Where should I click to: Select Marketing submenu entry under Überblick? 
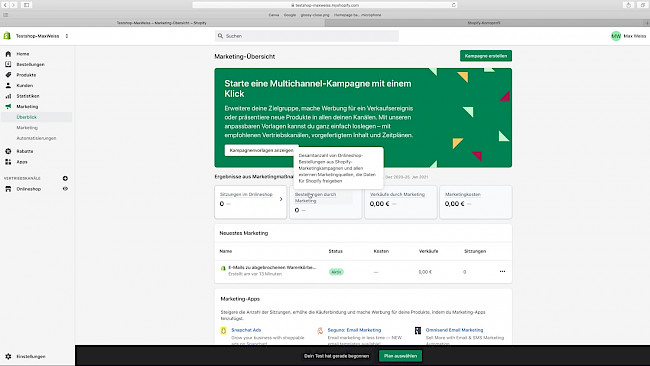click(27, 128)
